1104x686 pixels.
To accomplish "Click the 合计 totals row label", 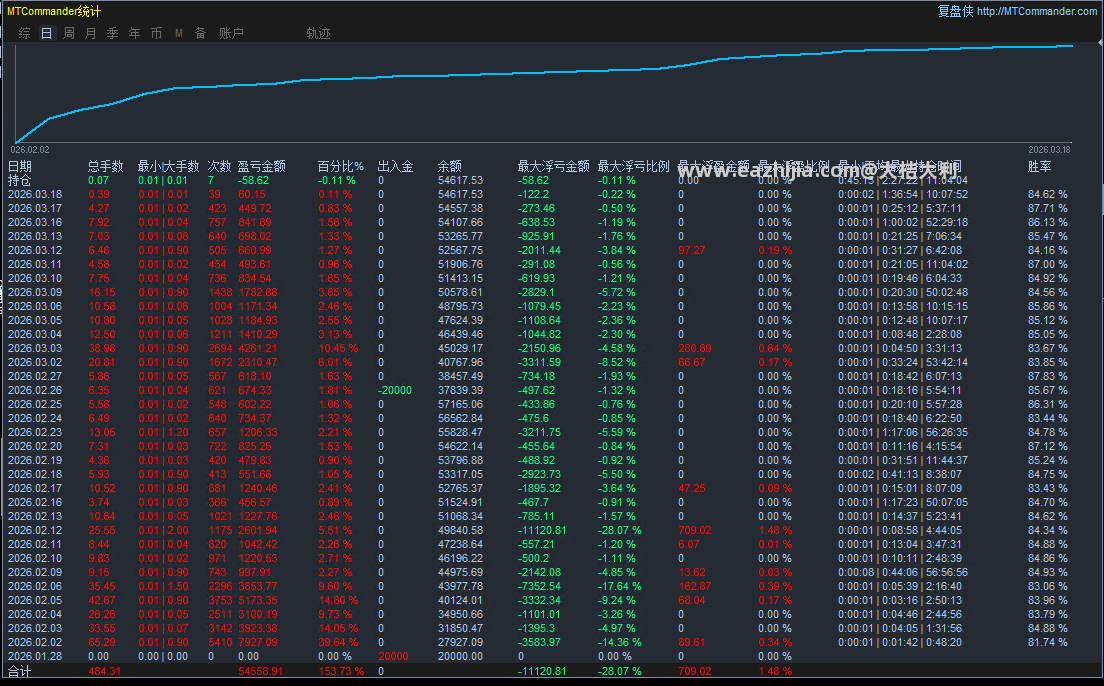I will pyautogui.click(x=20, y=671).
